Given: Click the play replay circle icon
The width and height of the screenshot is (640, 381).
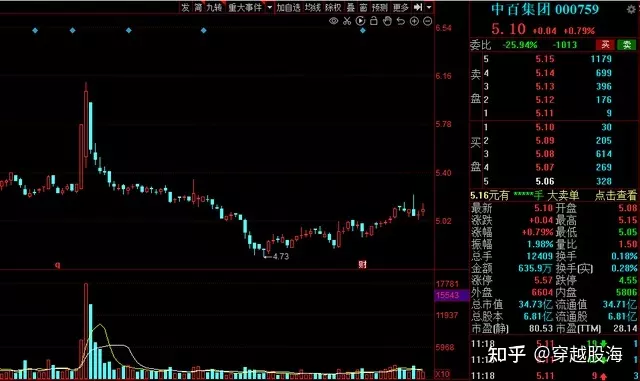Looking at the screenshot, I should coord(360,21).
